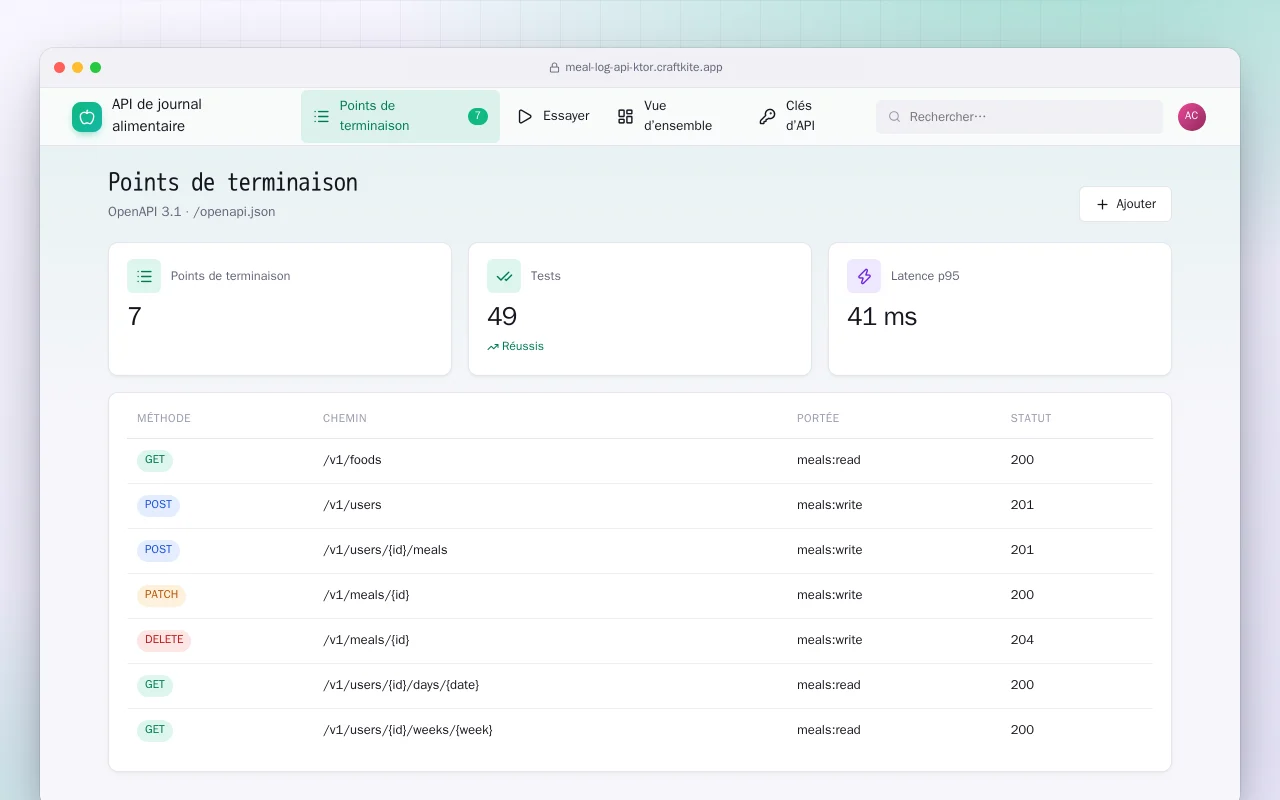Click the POST badge for /v1/users row
This screenshot has width=1280, height=800.
[158, 505]
